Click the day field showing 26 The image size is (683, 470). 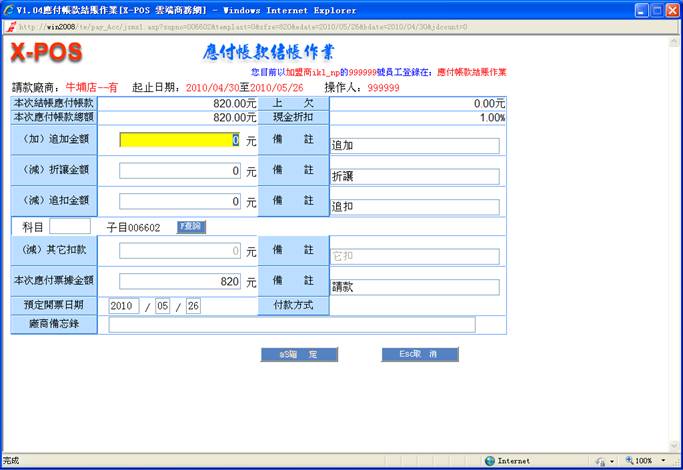[193, 306]
